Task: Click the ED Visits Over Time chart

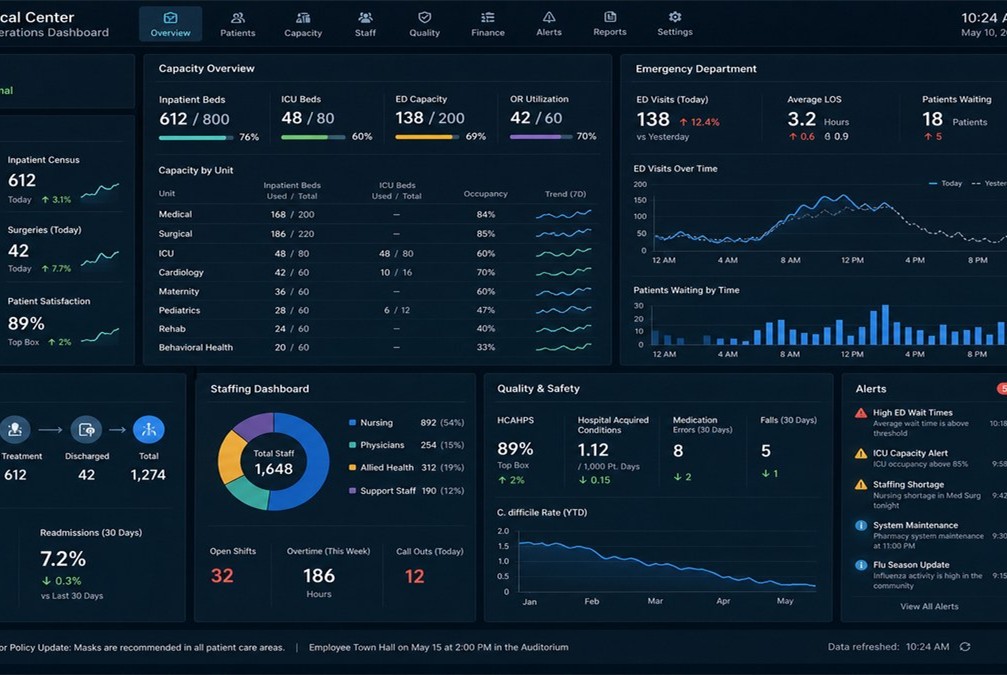Action: [821, 221]
